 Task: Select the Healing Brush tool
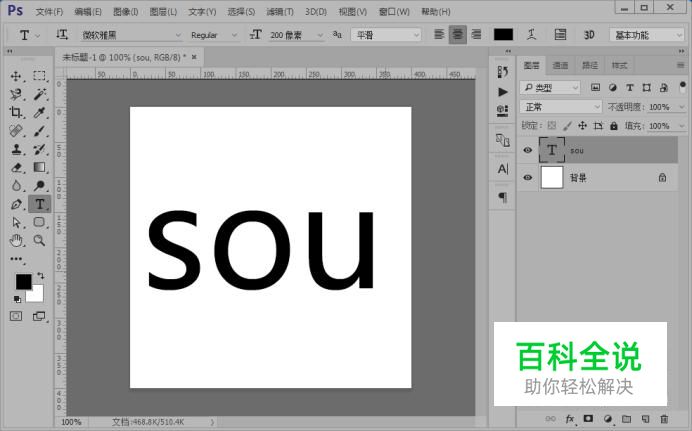(x=16, y=131)
